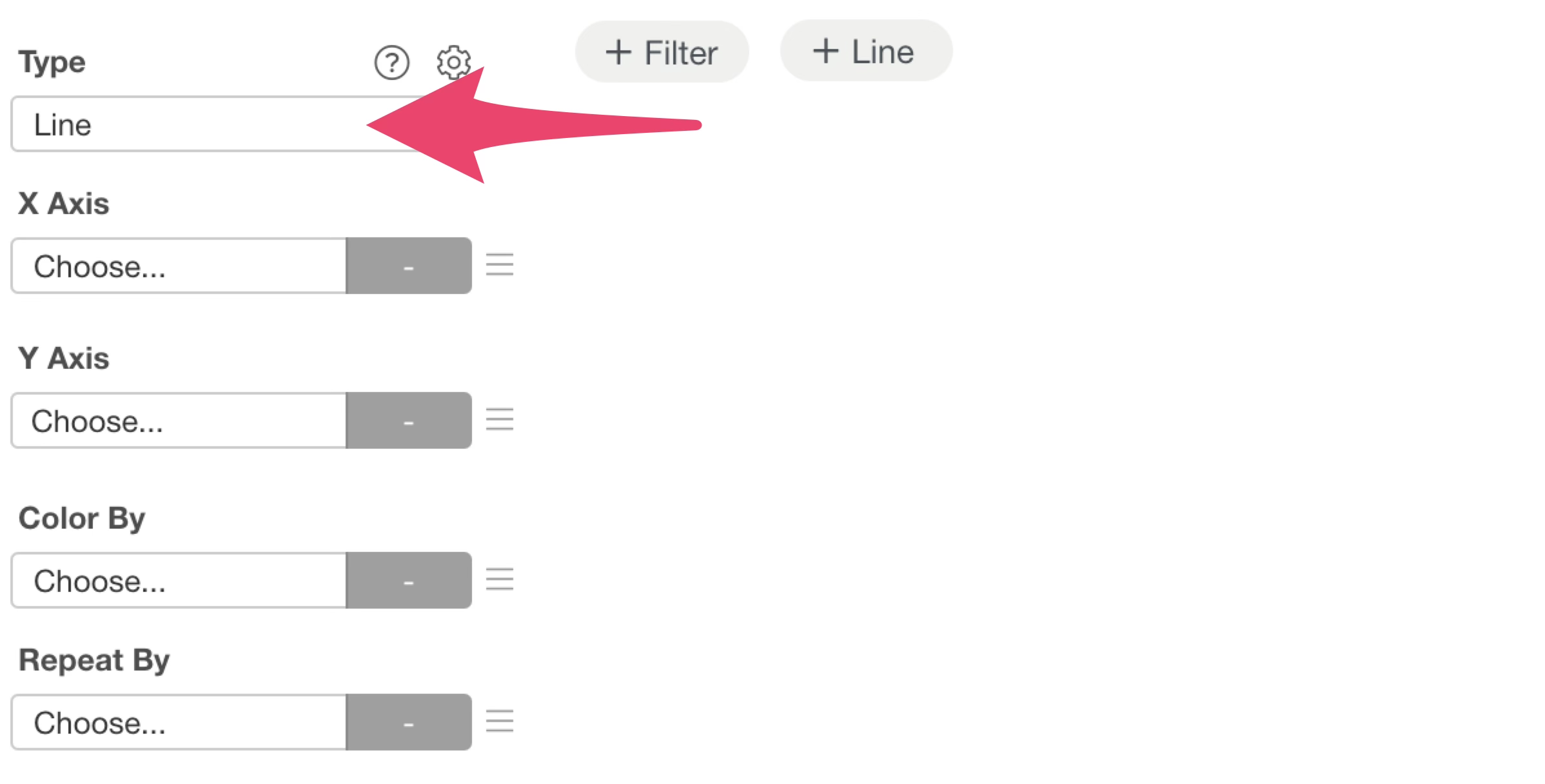Click the Type label

click(x=52, y=63)
